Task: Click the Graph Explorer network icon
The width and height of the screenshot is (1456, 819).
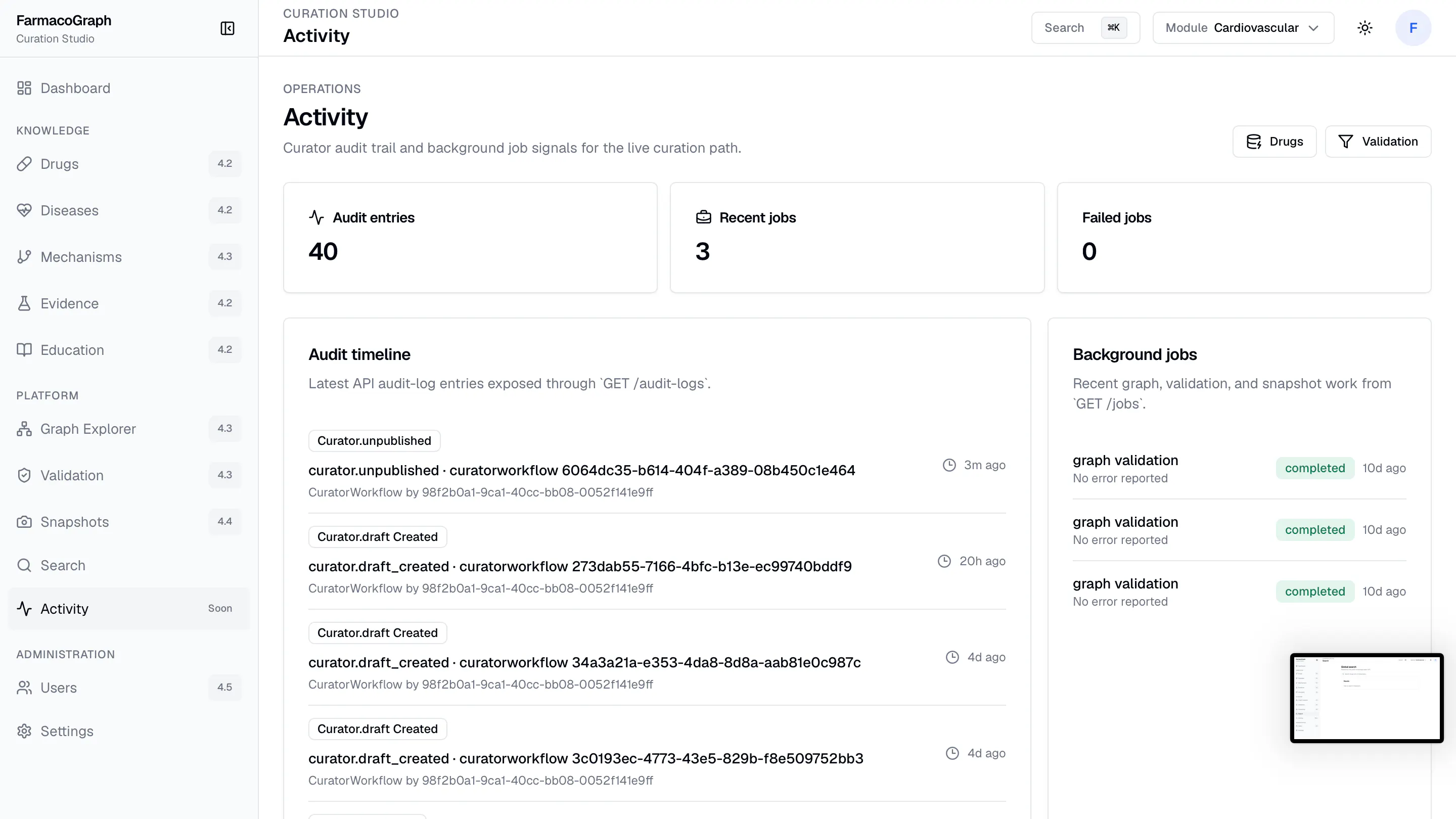Action: pos(24,429)
